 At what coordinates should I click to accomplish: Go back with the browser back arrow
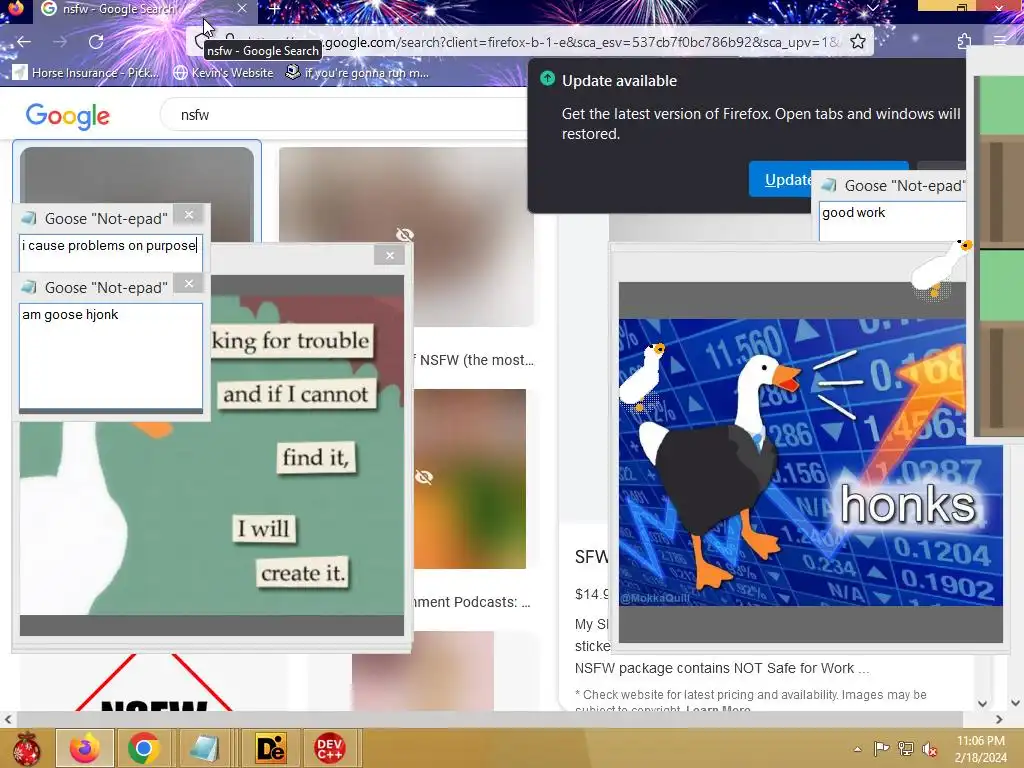[24, 42]
